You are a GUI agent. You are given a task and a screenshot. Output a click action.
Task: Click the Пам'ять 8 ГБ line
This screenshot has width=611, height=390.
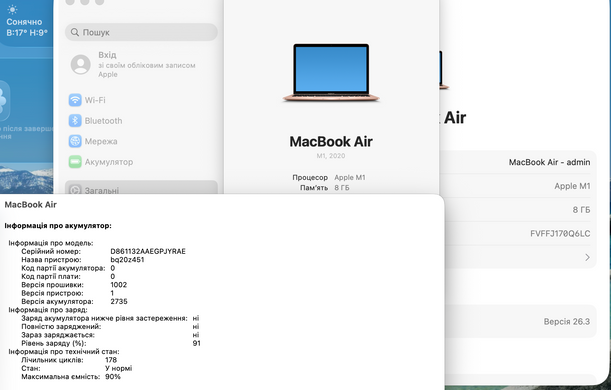(325, 188)
